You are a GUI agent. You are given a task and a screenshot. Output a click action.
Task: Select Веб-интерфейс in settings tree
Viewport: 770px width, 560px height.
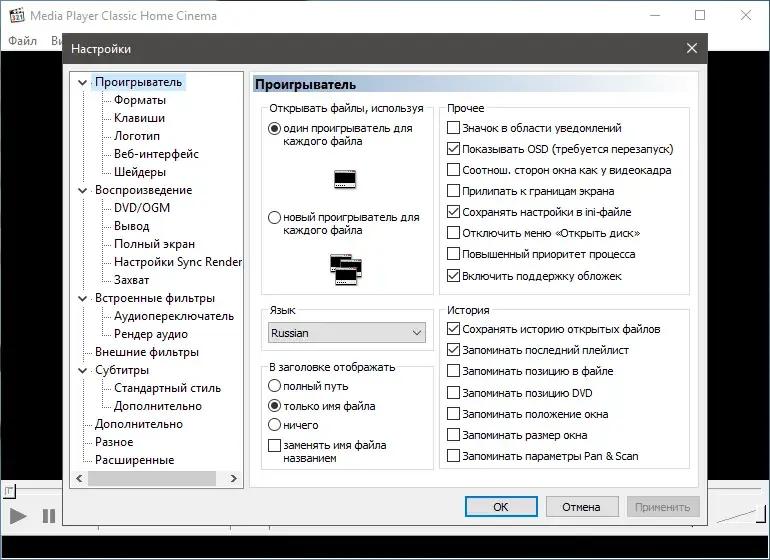(x=156, y=154)
